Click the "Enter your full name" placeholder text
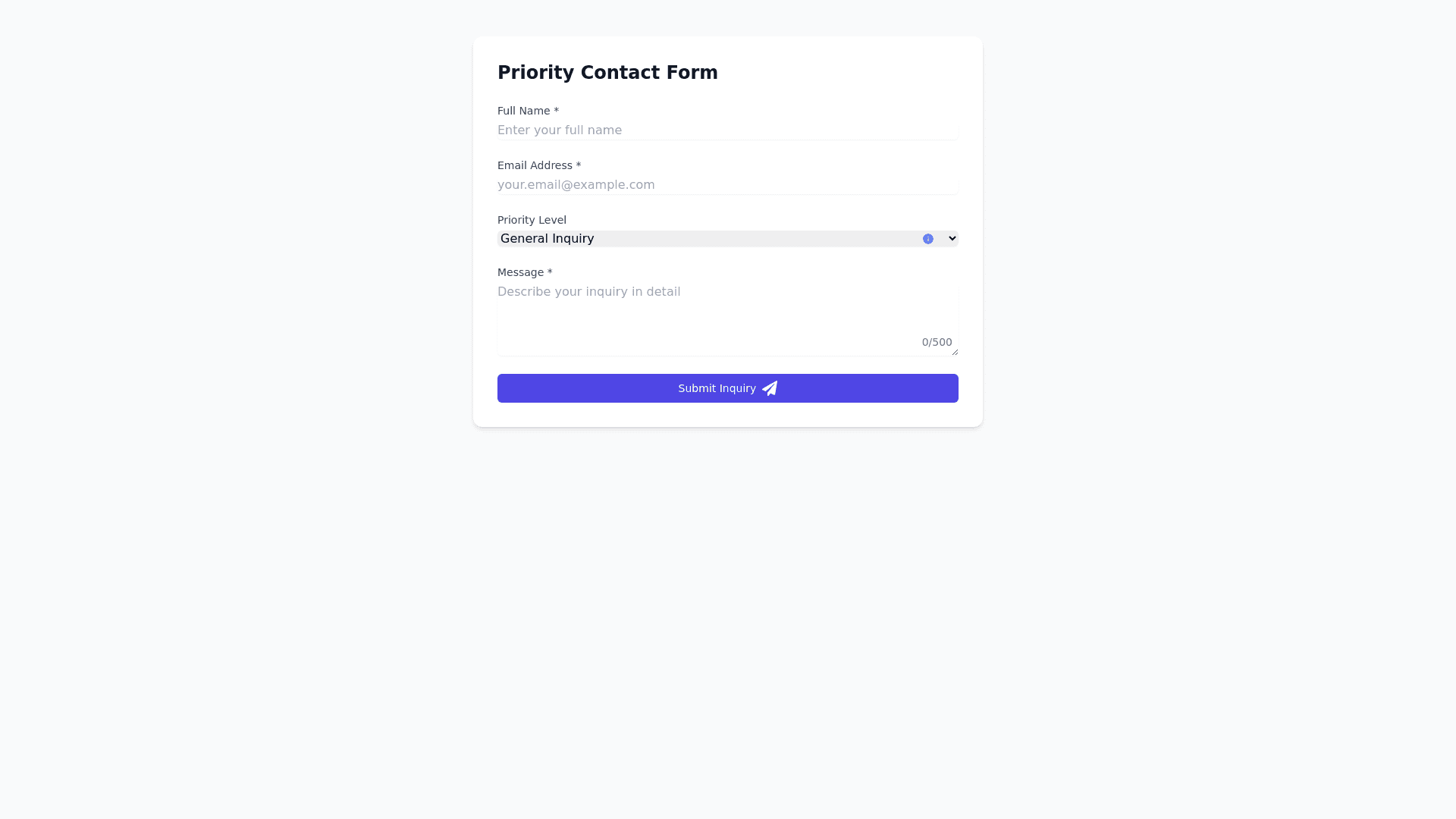The image size is (1456, 819). click(x=560, y=130)
